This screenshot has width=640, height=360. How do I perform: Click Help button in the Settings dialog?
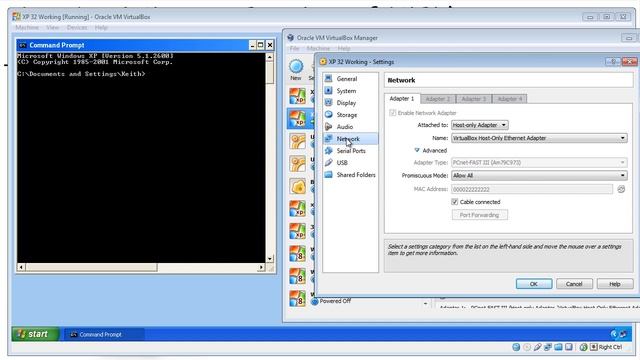[x=615, y=284]
